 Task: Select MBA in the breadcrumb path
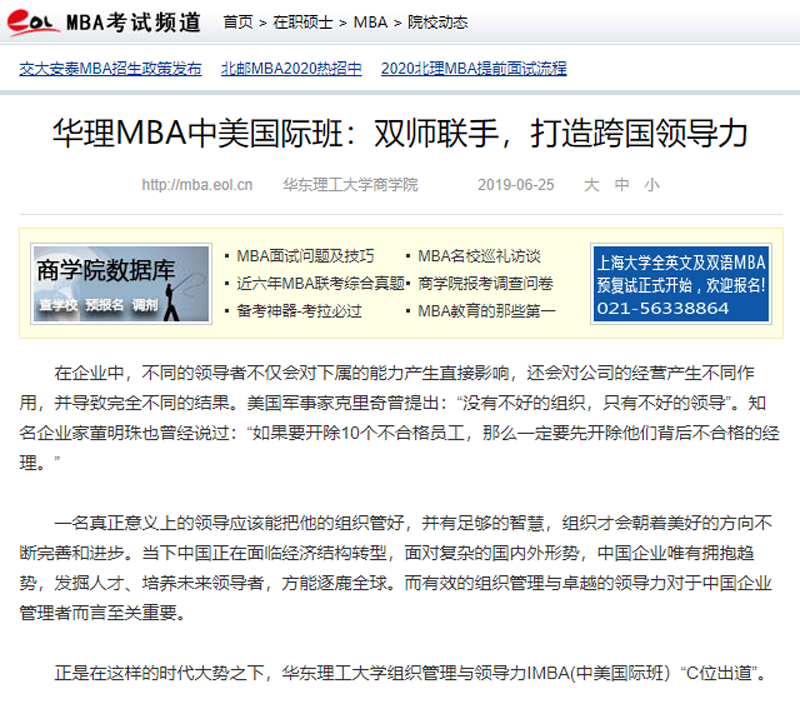[x=370, y=22]
